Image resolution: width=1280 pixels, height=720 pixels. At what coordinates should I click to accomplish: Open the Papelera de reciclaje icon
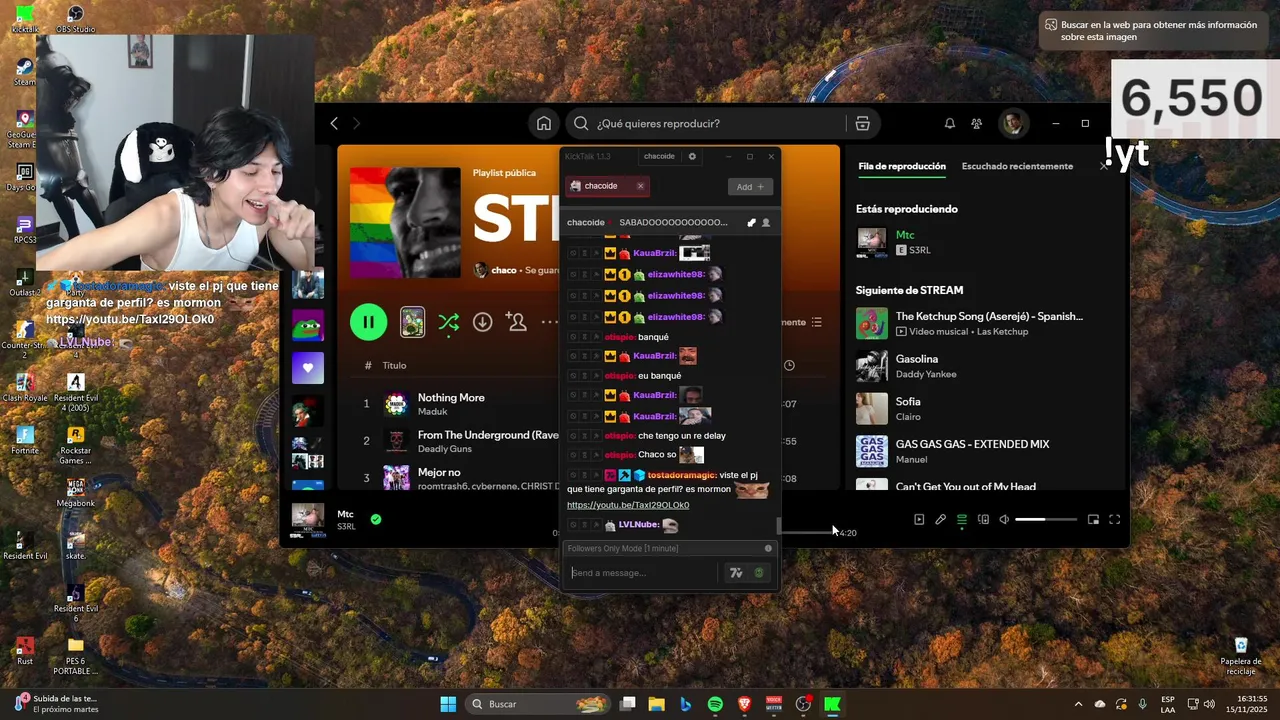[1241, 655]
